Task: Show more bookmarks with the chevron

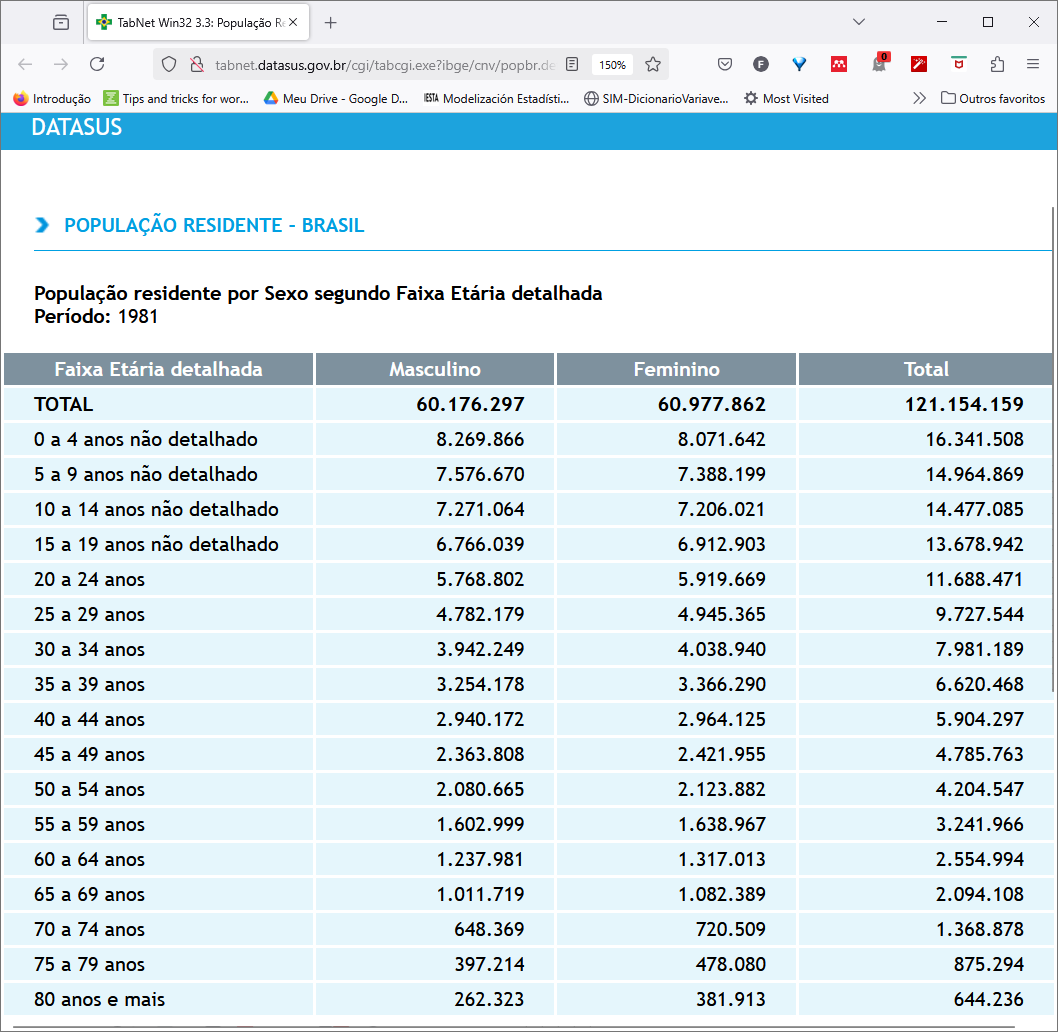Action: pyautogui.click(x=919, y=98)
